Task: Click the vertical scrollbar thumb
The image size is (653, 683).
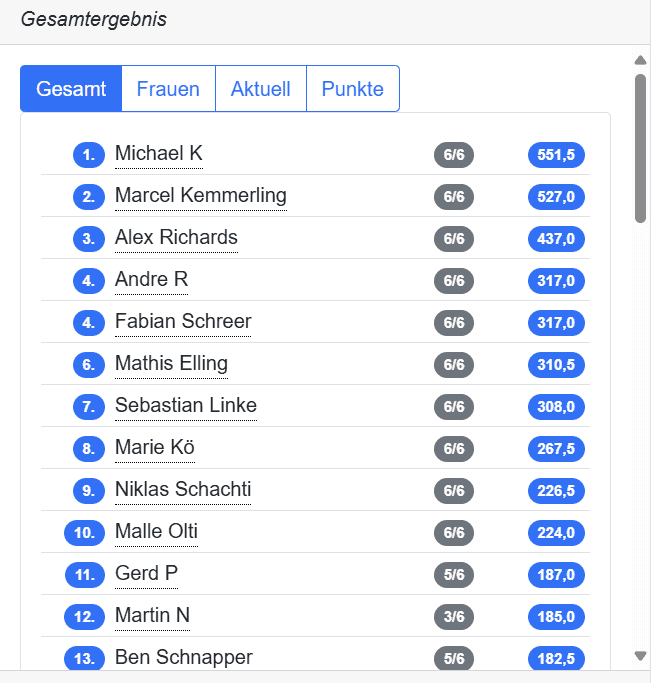Action: point(640,149)
